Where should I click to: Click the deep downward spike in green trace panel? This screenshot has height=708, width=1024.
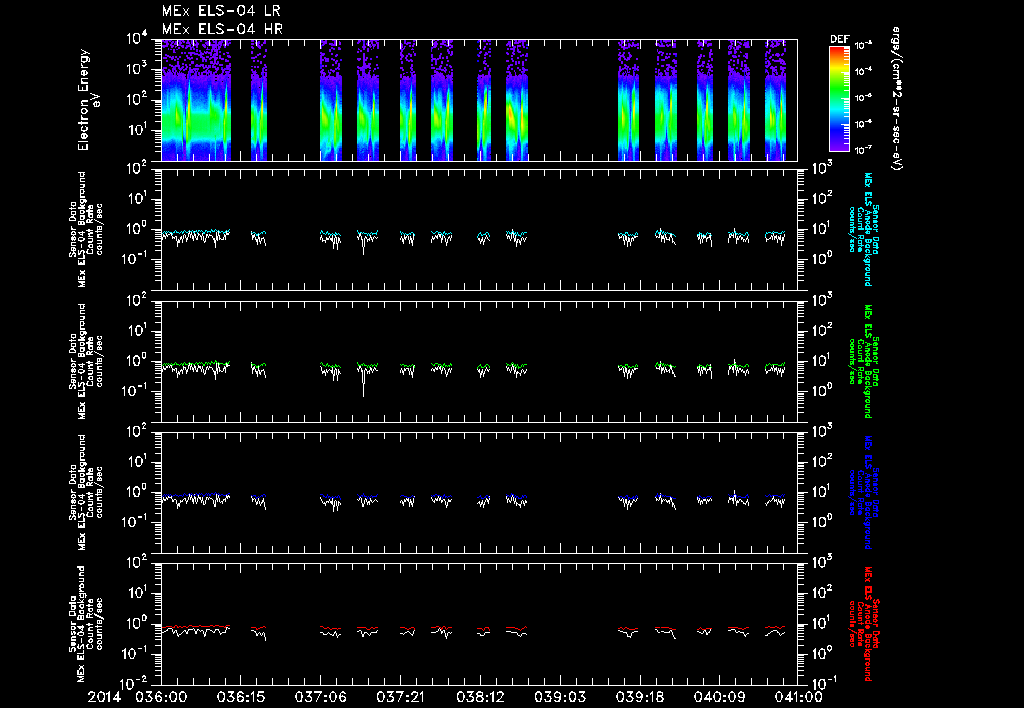pyautogui.click(x=364, y=382)
